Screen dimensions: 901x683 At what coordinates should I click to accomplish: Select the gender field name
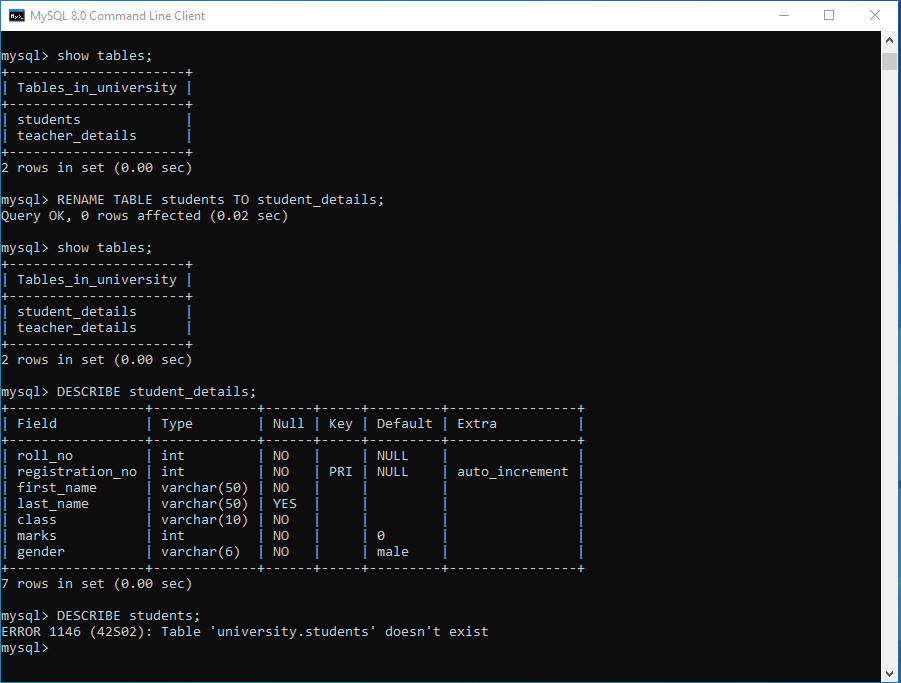coord(41,552)
